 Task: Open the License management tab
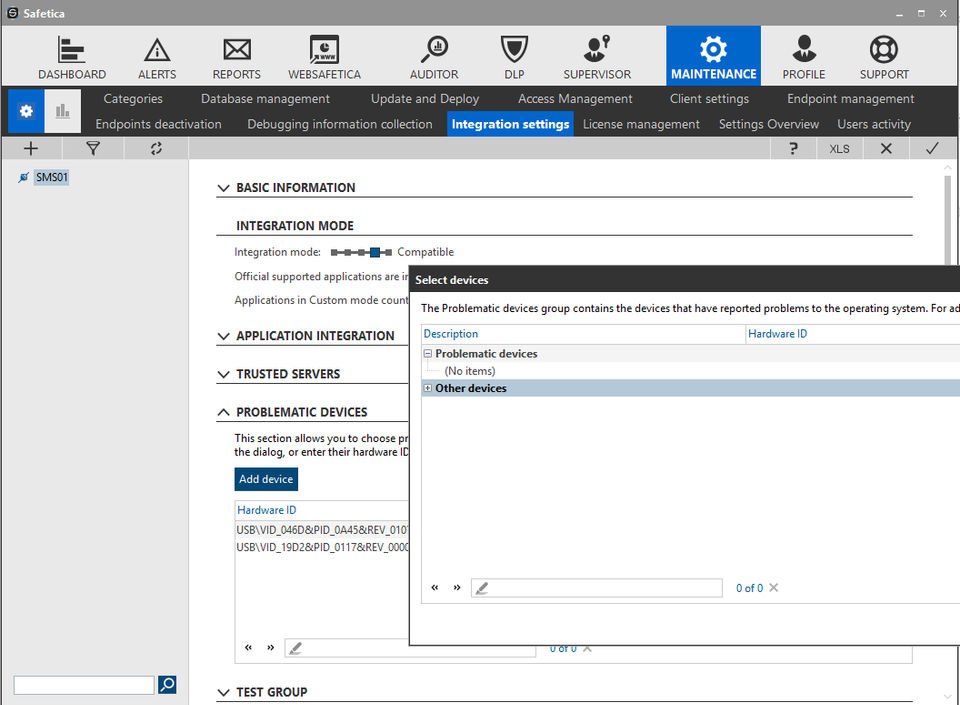coord(641,124)
